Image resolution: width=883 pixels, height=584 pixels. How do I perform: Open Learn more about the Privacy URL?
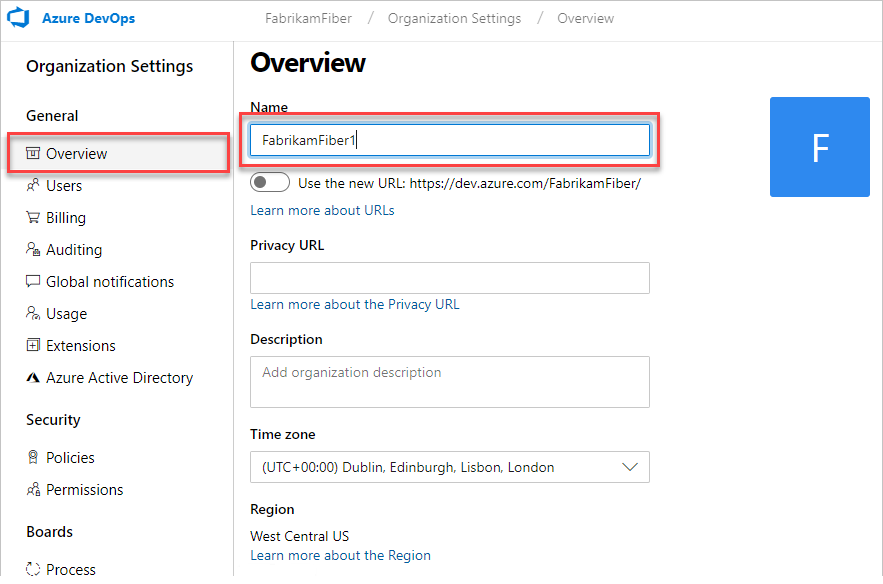tap(355, 304)
